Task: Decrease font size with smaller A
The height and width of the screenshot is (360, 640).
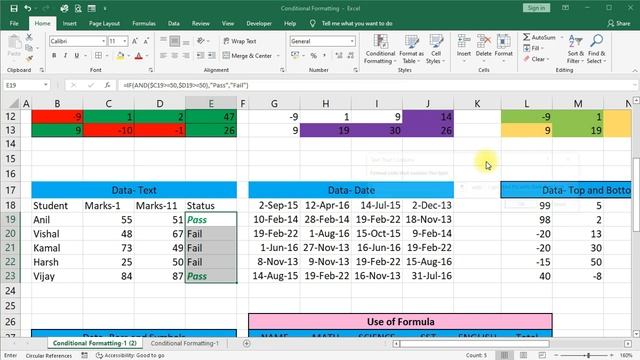Action: pyautogui.click(x=146, y=41)
